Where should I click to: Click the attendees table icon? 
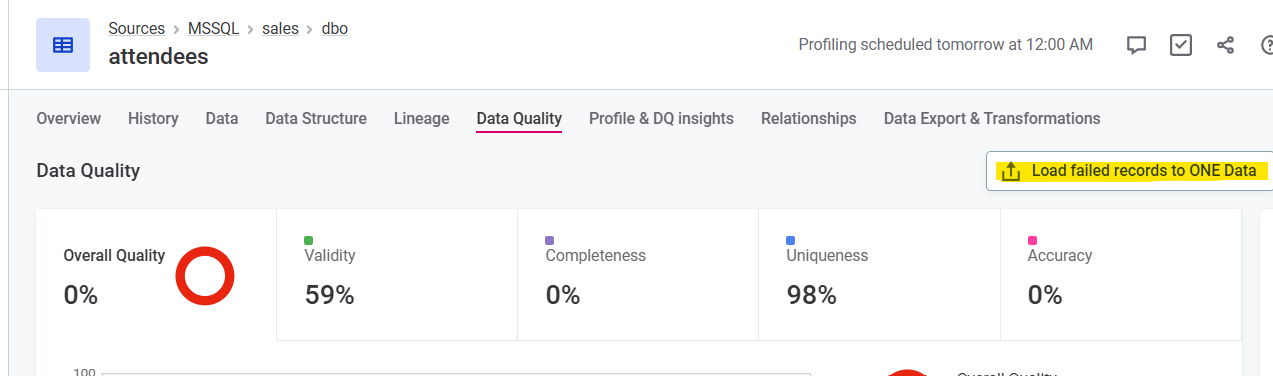pos(63,45)
